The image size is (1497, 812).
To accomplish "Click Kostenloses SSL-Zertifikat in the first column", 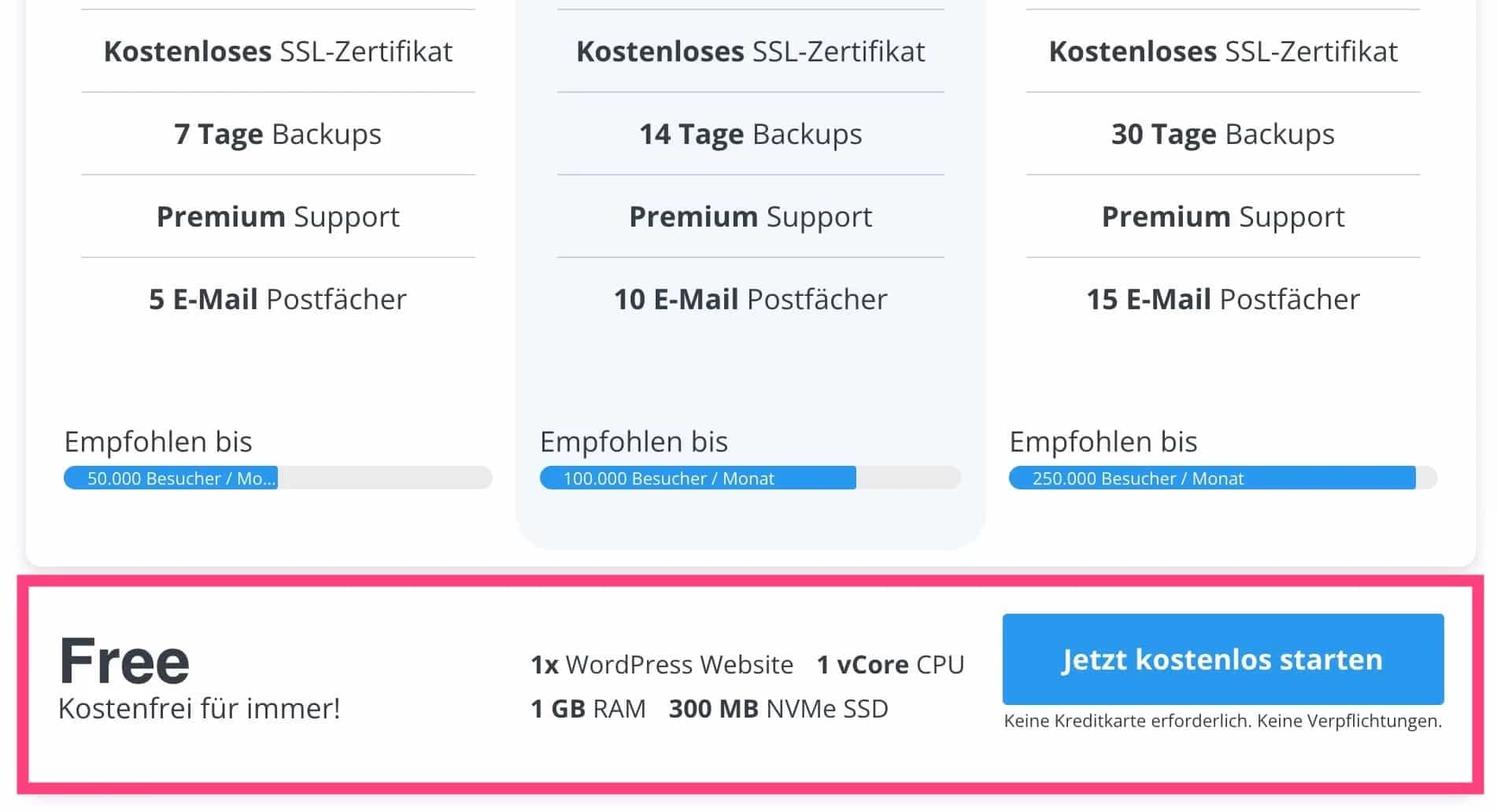I will (278, 50).
